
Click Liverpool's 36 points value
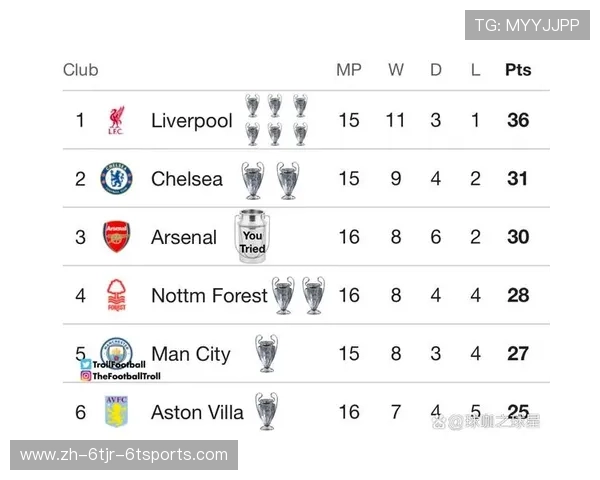pos(518,121)
